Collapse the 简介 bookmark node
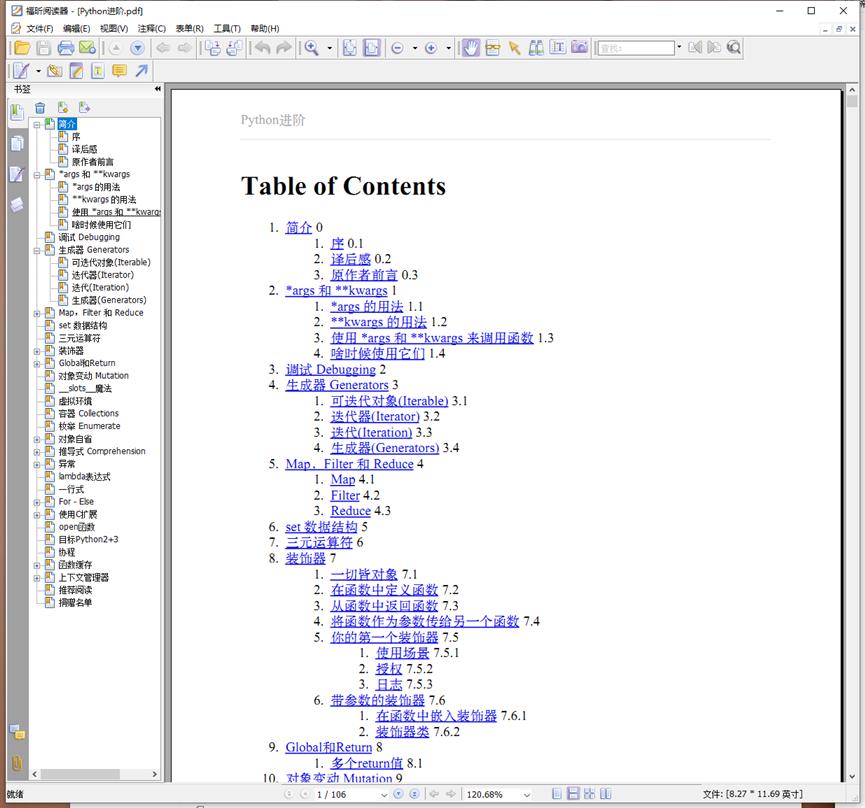Image resolution: width=865 pixels, height=808 pixels. [x=37, y=125]
